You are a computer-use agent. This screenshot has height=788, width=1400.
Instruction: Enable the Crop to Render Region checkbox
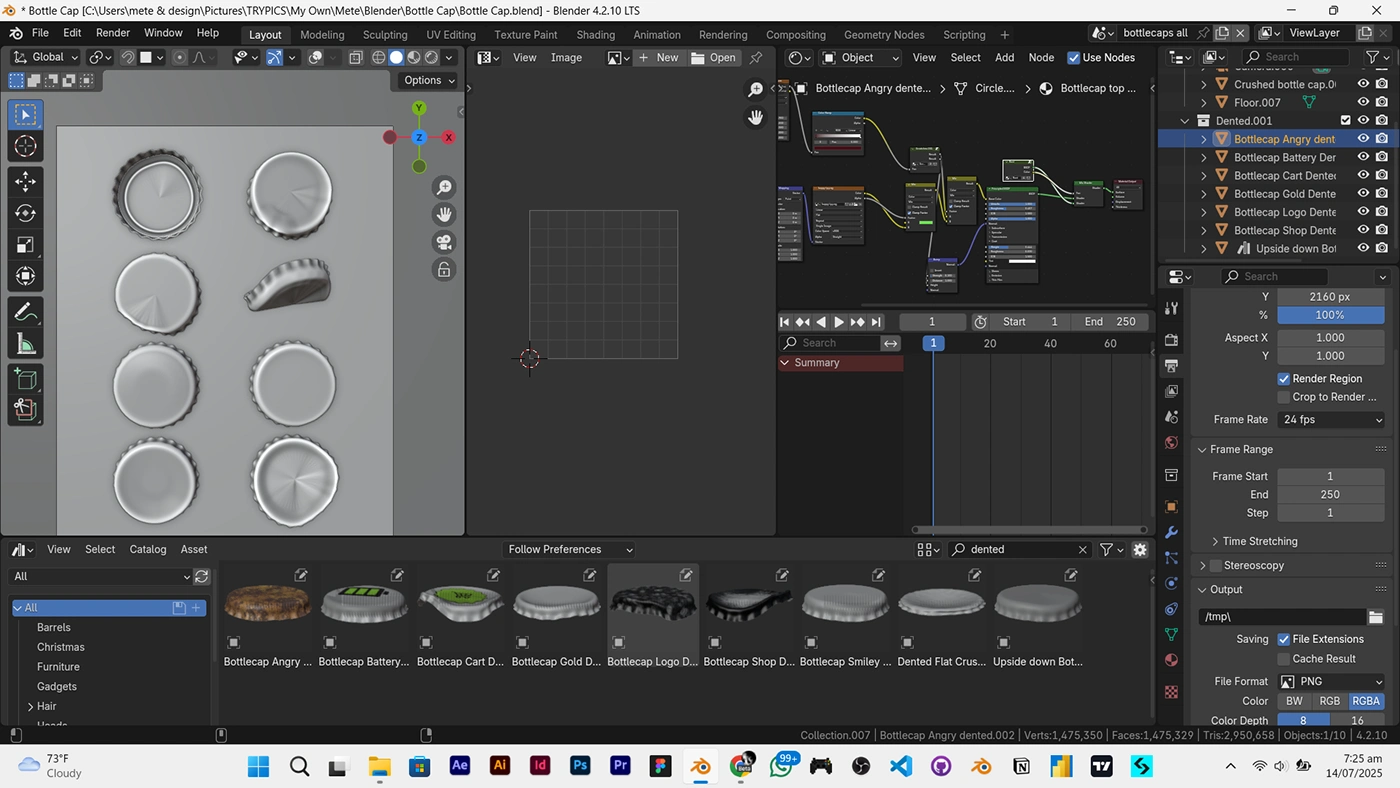(x=1284, y=397)
